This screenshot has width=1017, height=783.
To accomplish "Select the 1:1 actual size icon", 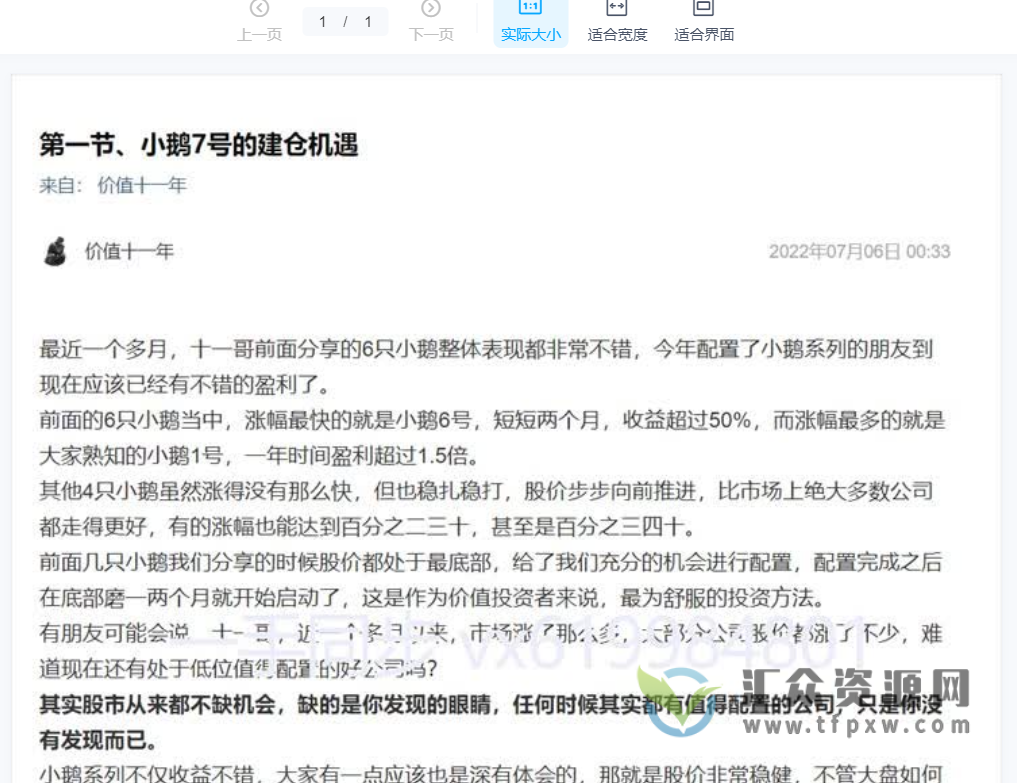I will [x=531, y=8].
